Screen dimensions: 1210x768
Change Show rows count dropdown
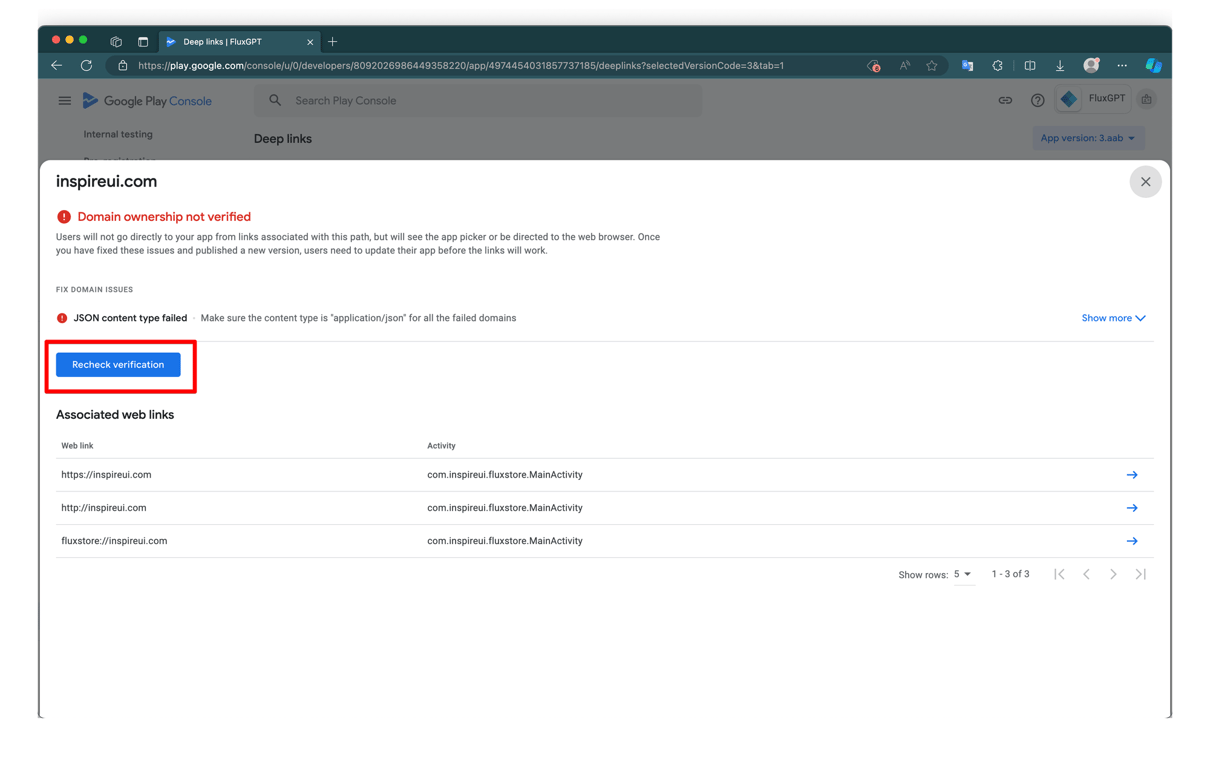tap(962, 575)
